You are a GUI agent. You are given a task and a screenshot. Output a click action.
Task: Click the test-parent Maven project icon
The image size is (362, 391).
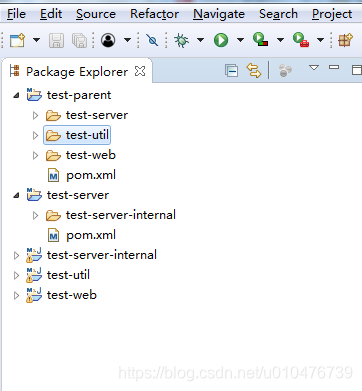click(34, 95)
